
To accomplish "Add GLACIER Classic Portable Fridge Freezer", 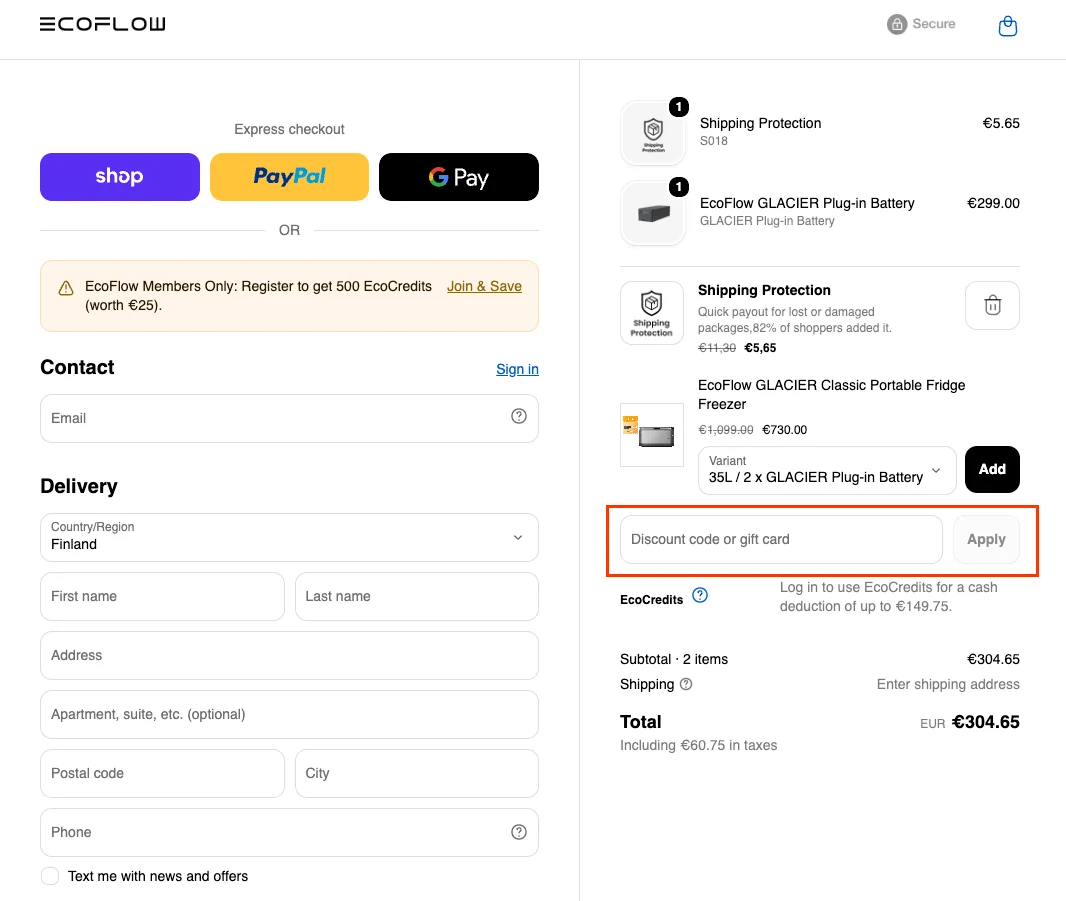I will click(992, 469).
